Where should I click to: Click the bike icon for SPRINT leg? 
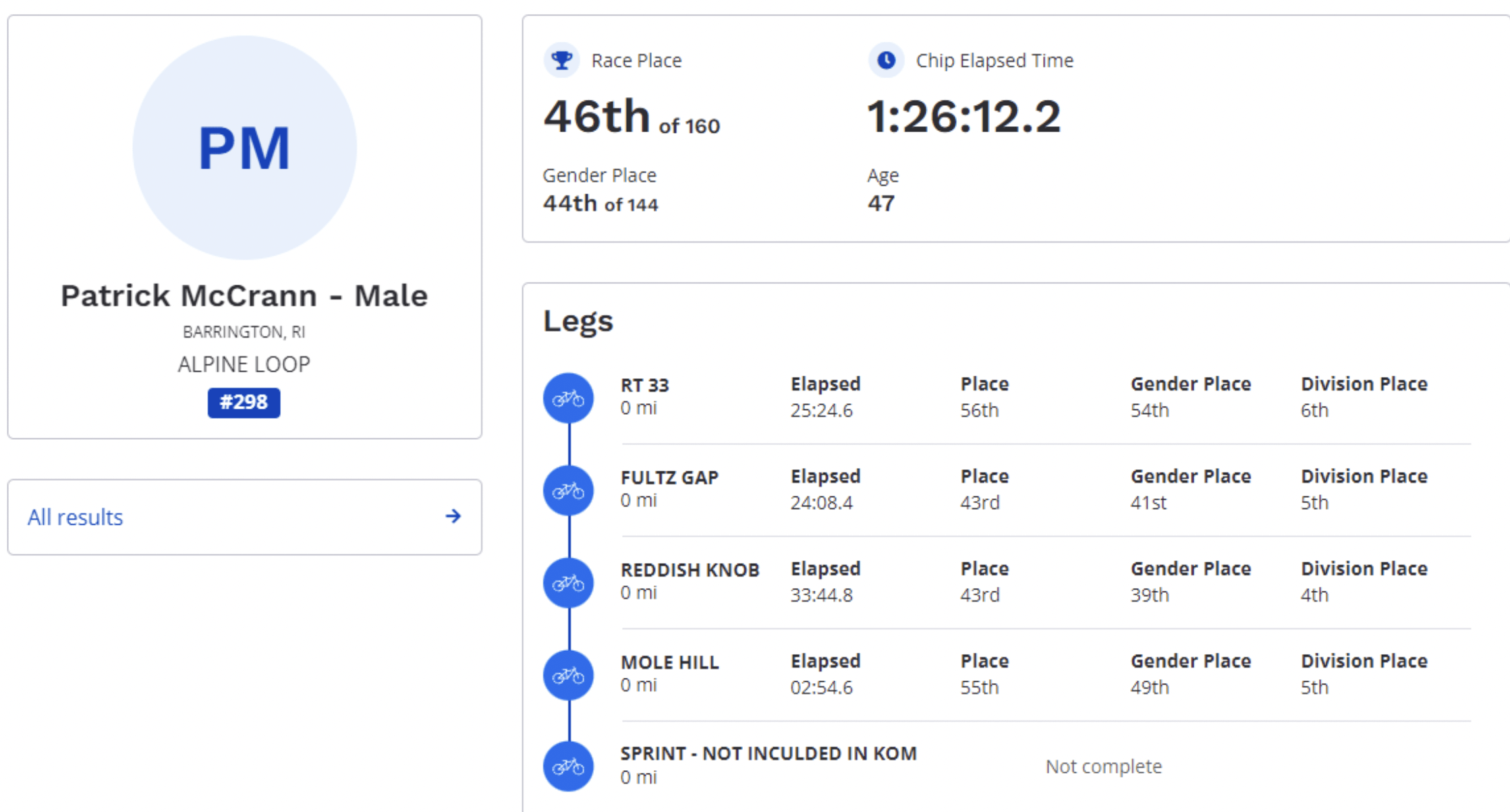[x=568, y=767]
